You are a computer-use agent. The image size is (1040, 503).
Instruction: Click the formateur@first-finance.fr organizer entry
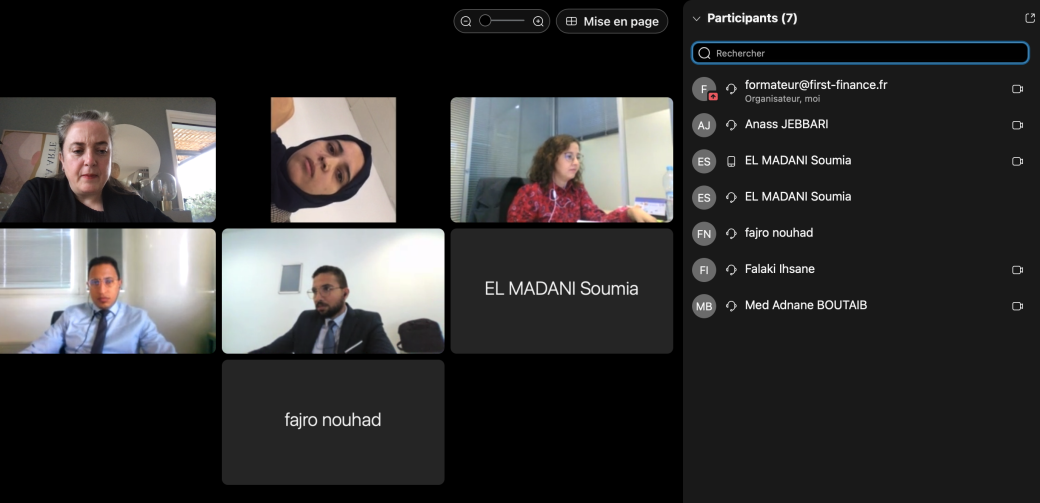coord(815,86)
